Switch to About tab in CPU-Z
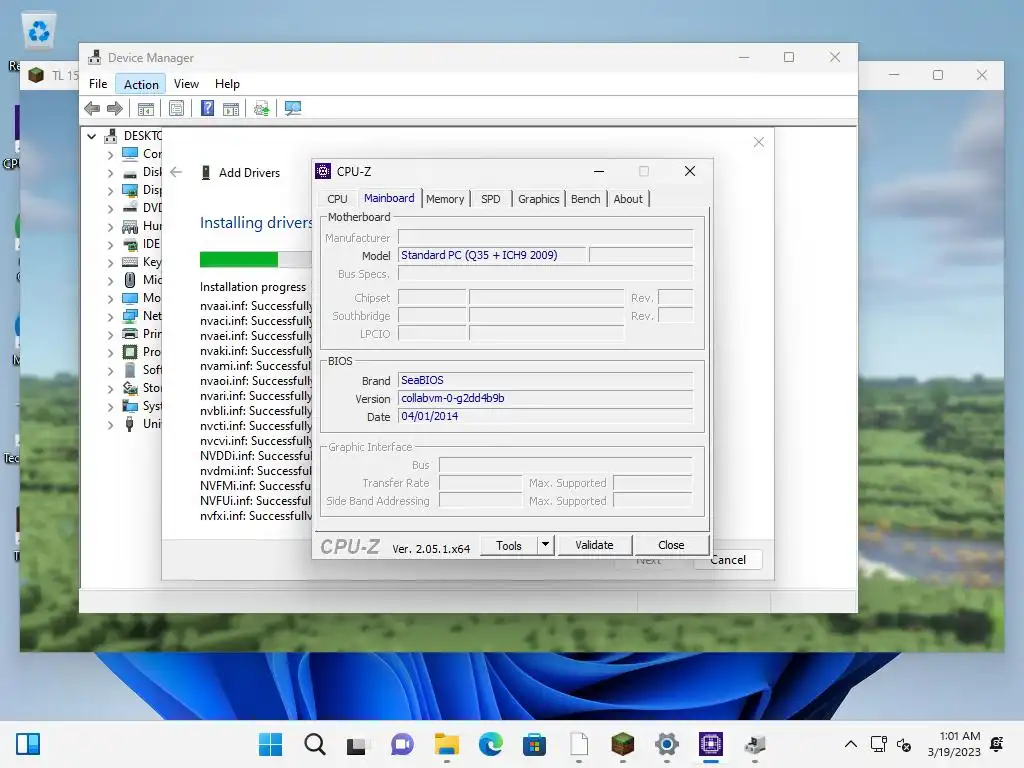1024x768 pixels. 628,199
